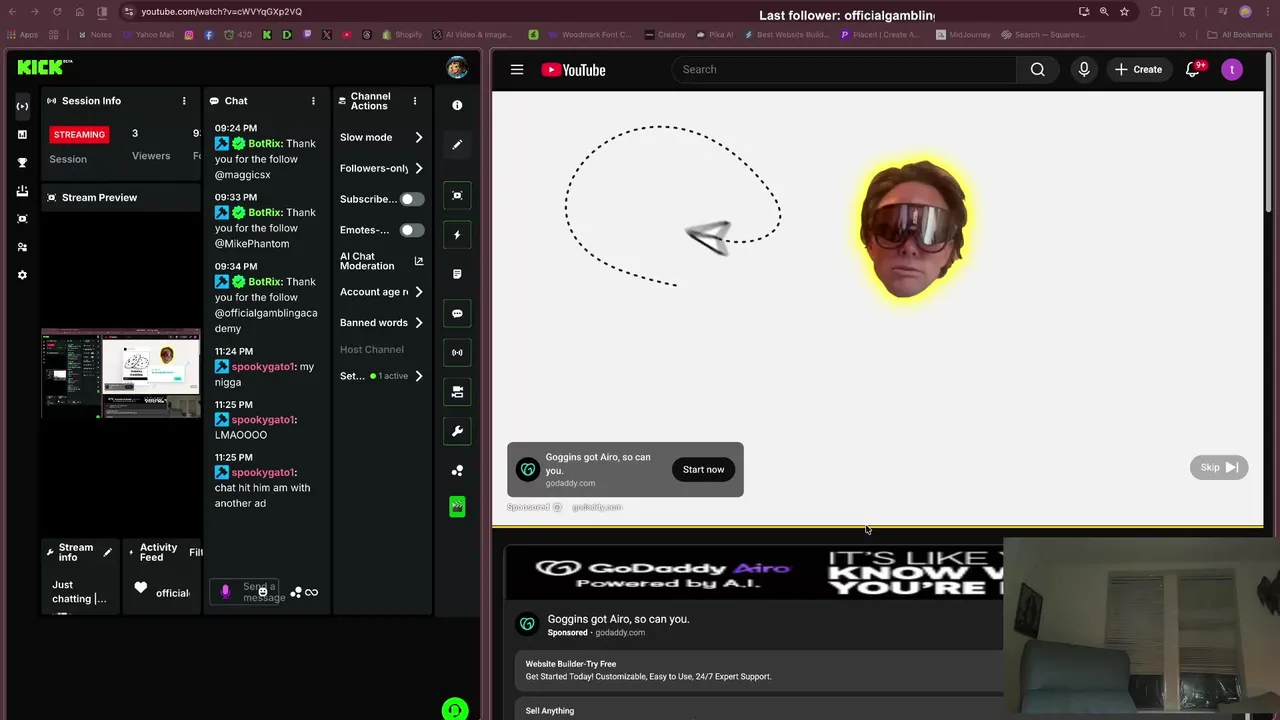Open the Chrome three-dot menu
Viewport: 1280px width, 720px height.
point(1267,12)
